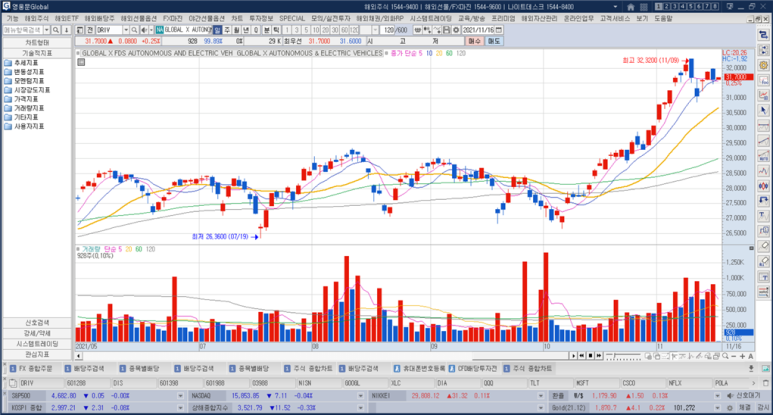Open the 차트 menu
The height and width of the screenshot is (415, 773).
click(x=237, y=18)
